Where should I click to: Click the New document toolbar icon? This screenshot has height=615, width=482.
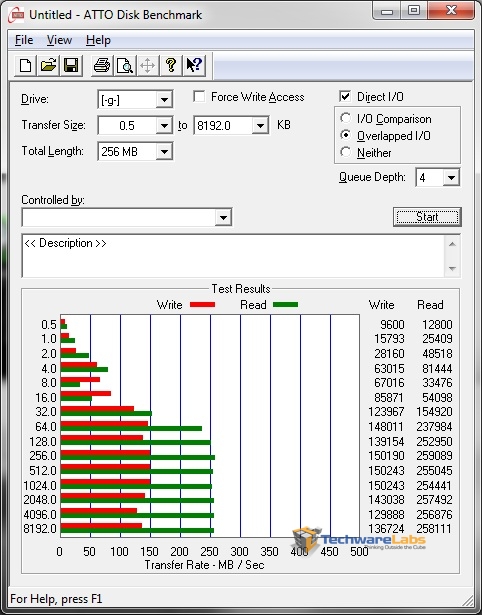tap(25, 65)
